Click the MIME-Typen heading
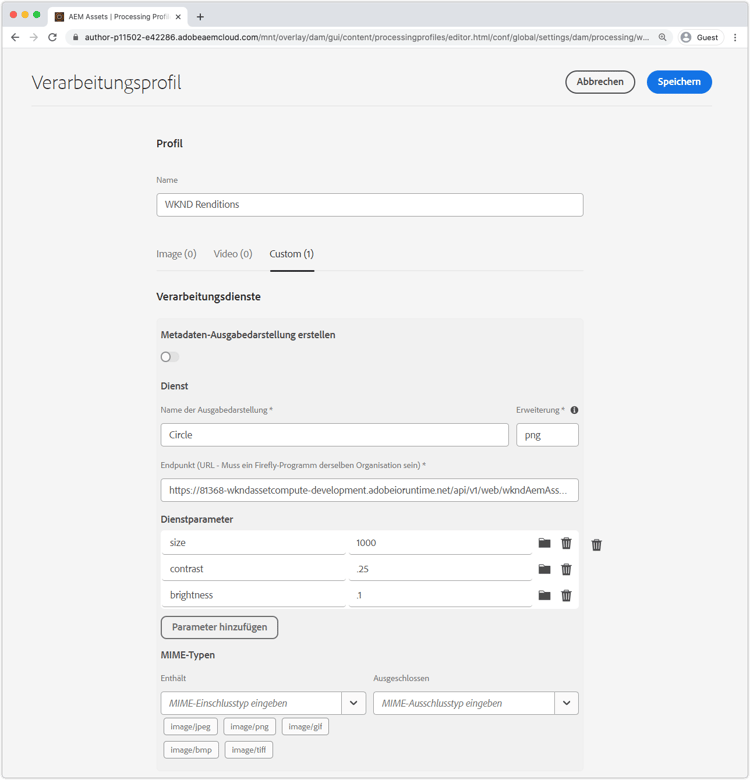Image resolution: width=750 pixels, height=780 pixels. [x=188, y=655]
